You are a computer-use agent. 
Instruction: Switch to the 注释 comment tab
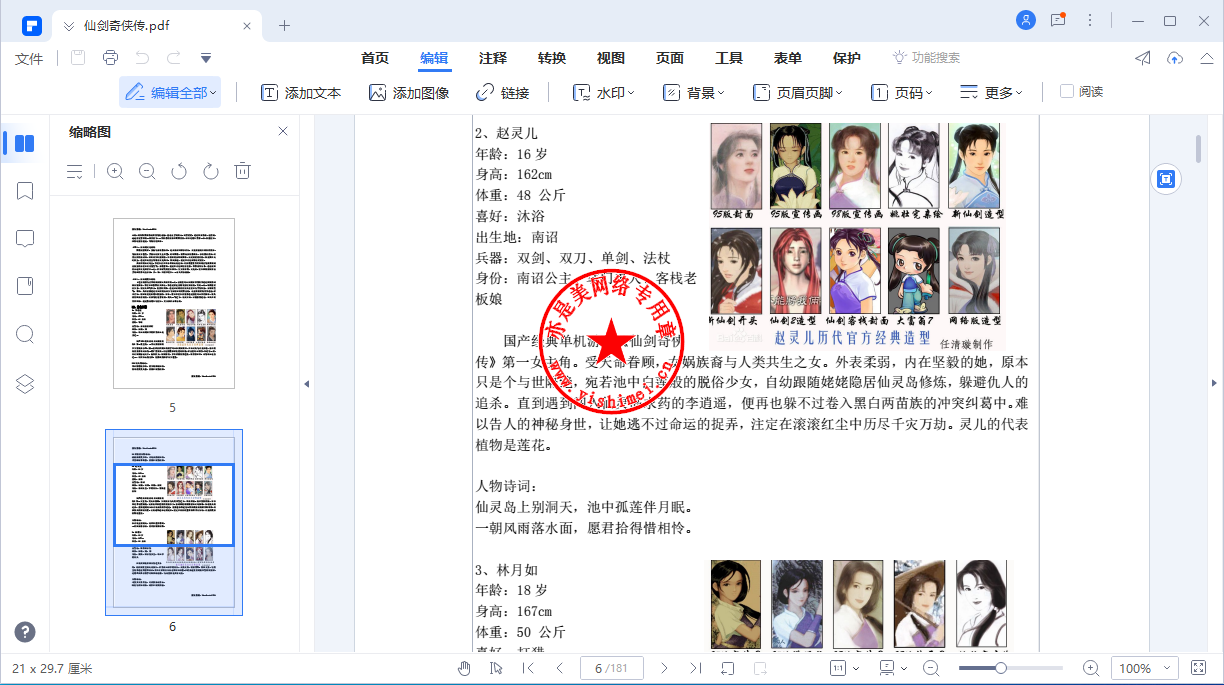[x=493, y=58]
